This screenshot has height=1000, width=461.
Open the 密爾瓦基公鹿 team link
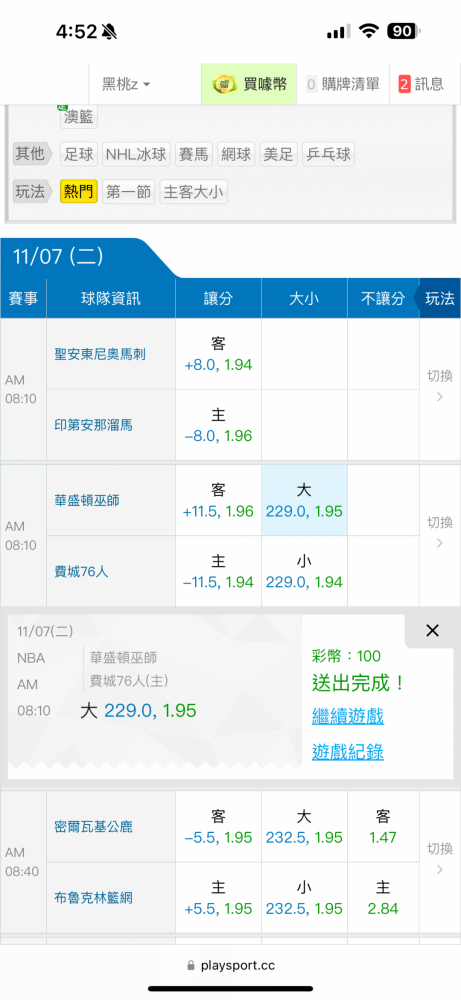[94, 827]
